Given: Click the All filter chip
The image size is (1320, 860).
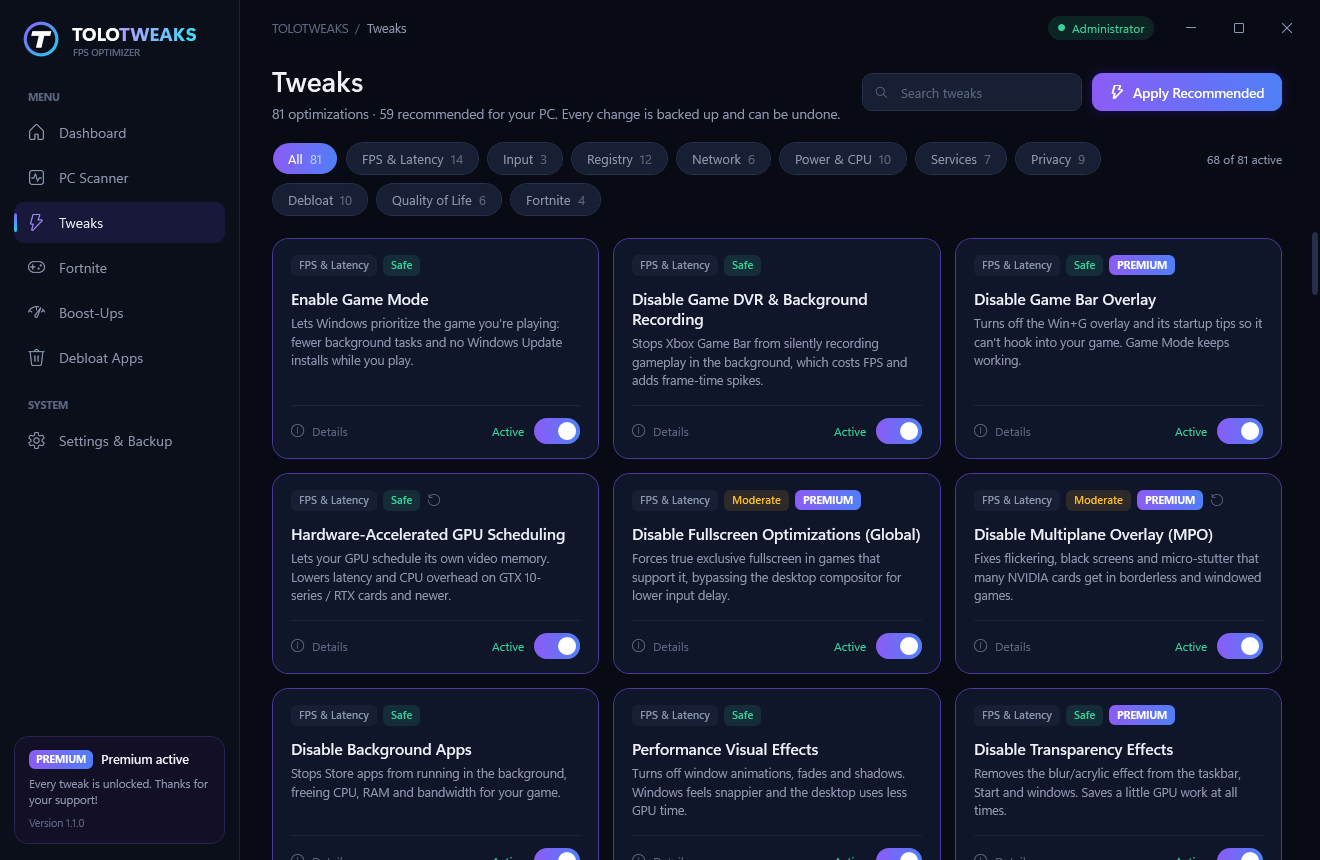Looking at the screenshot, I should pos(305,159).
